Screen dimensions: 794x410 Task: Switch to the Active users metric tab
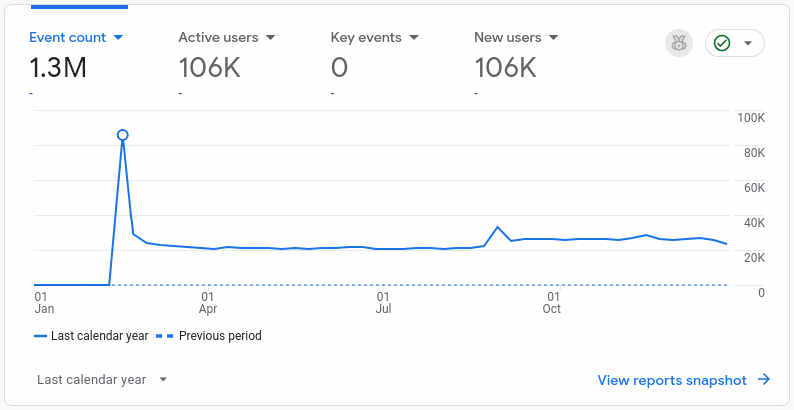tap(218, 38)
